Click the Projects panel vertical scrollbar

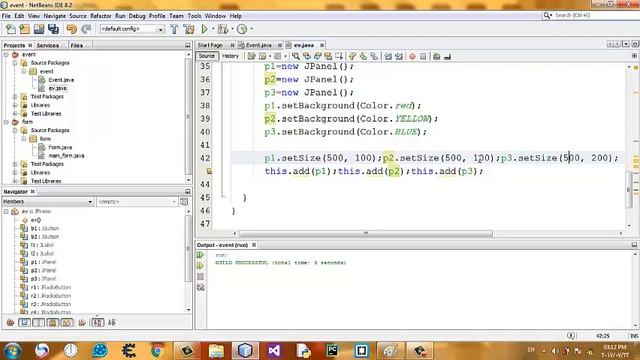click(188, 116)
